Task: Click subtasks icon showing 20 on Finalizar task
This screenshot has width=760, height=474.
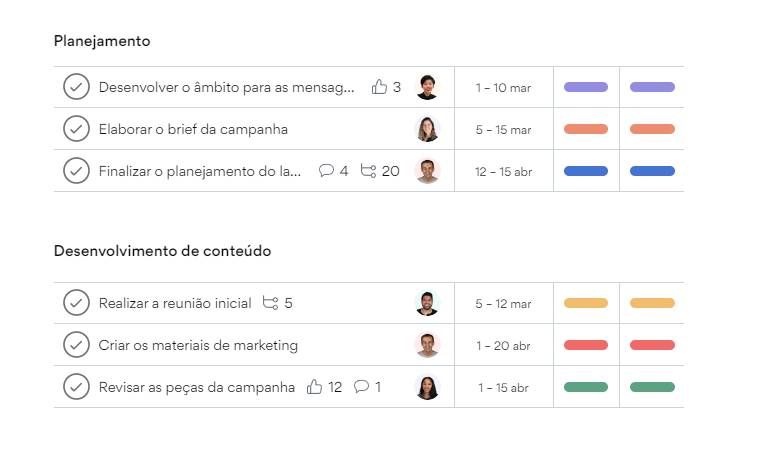Action: pyautogui.click(x=368, y=171)
